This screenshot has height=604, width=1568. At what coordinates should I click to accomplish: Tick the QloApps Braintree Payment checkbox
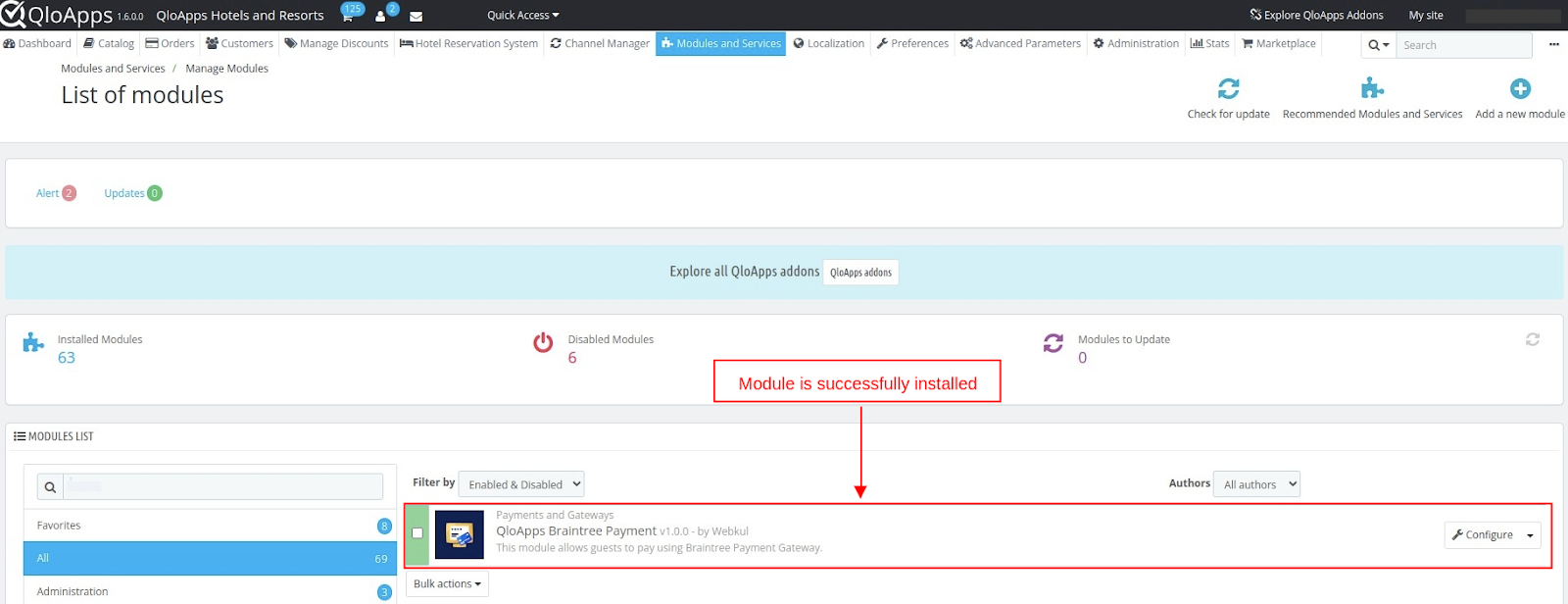417,533
